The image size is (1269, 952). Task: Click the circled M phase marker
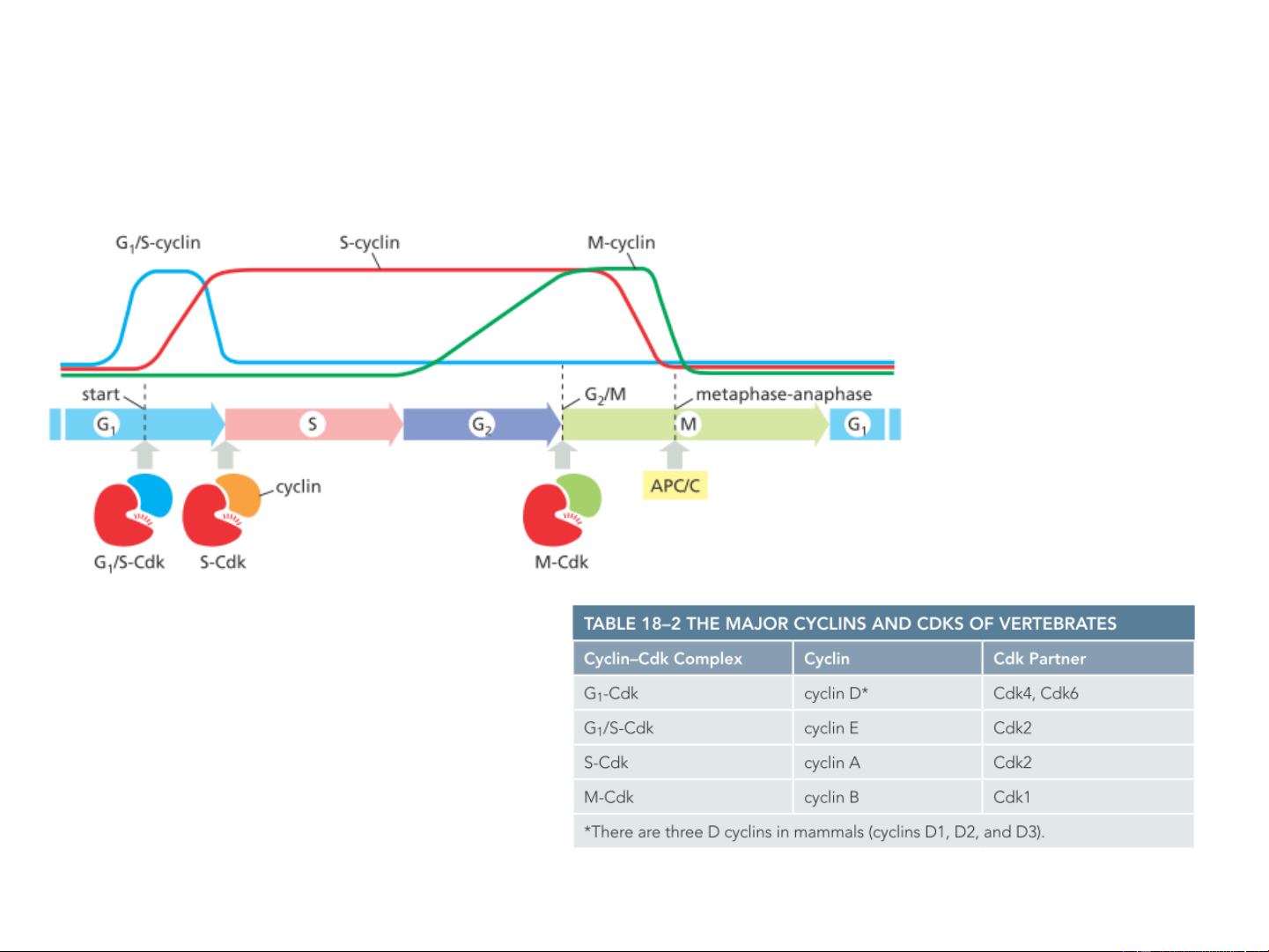pyautogui.click(x=689, y=424)
